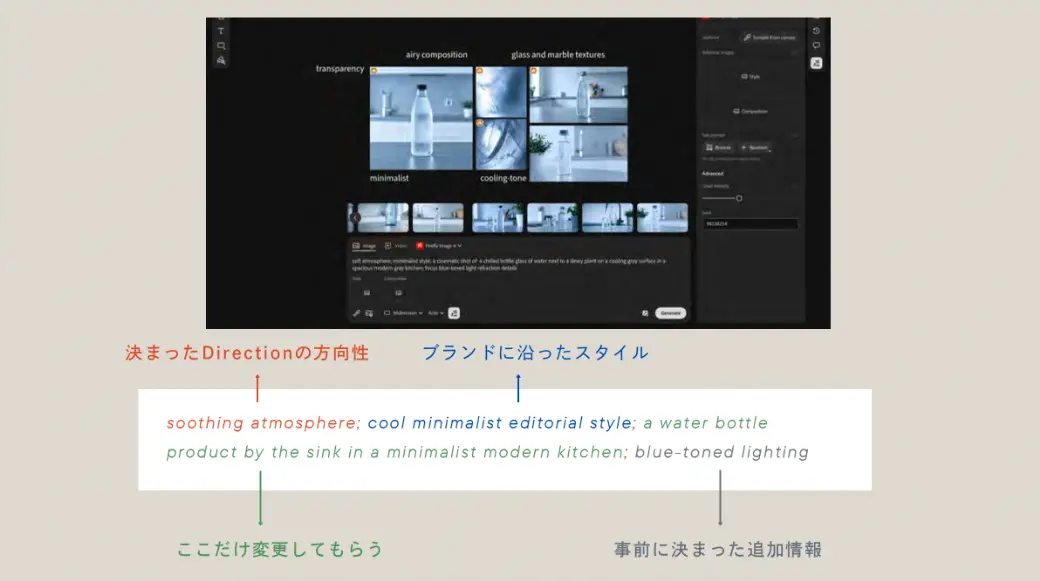Click the highlighted settings icon in prompt bar
1040x581 pixels.
pos(454,313)
